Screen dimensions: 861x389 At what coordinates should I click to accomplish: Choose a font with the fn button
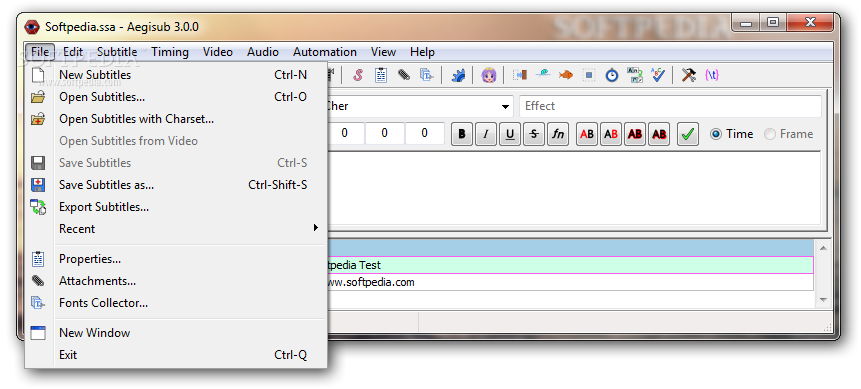[558, 134]
